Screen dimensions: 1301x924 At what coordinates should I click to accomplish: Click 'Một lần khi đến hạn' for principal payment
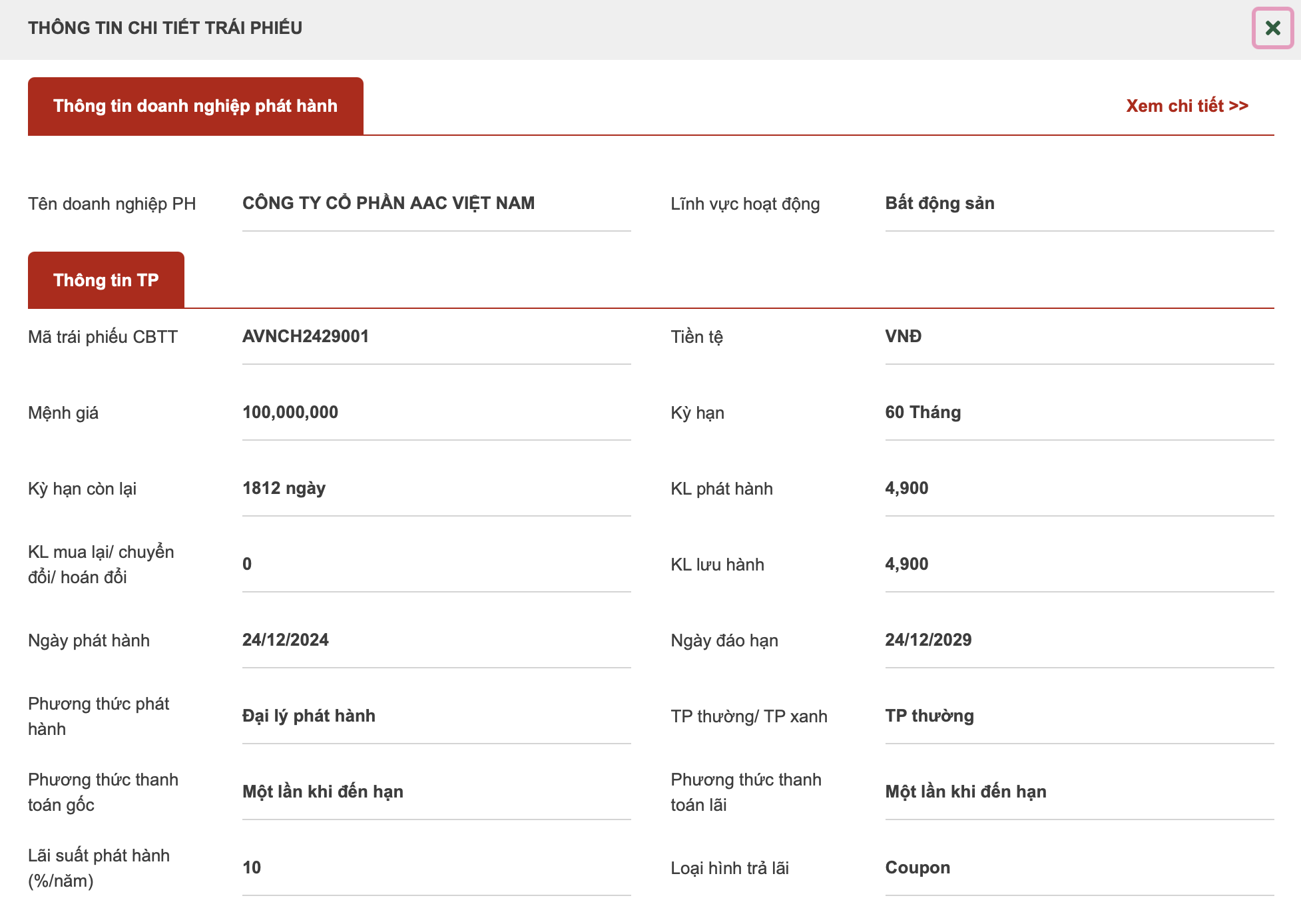pos(323,792)
